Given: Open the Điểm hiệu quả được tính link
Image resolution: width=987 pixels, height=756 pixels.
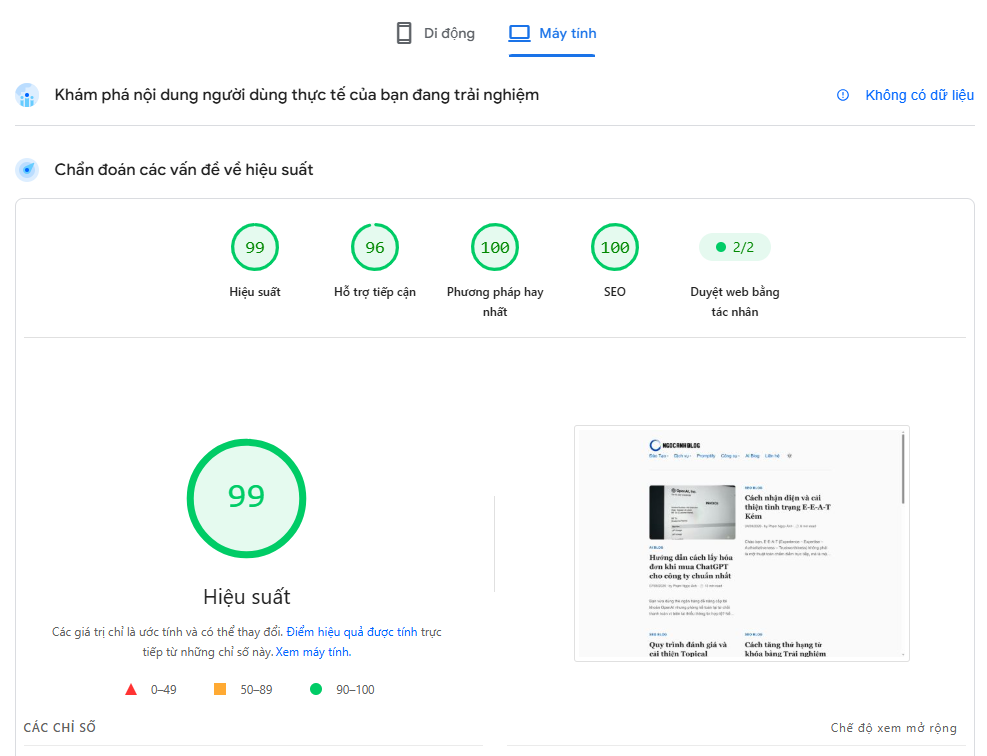Looking at the screenshot, I should coord(352,631).
